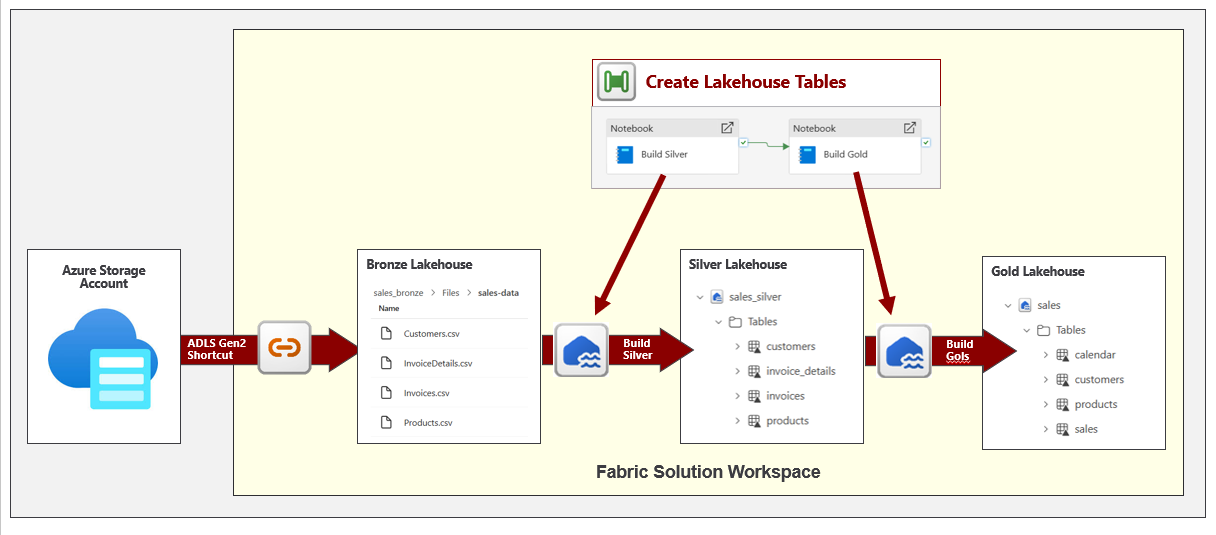Click the blue notebook icon for Build Silver

625,154
